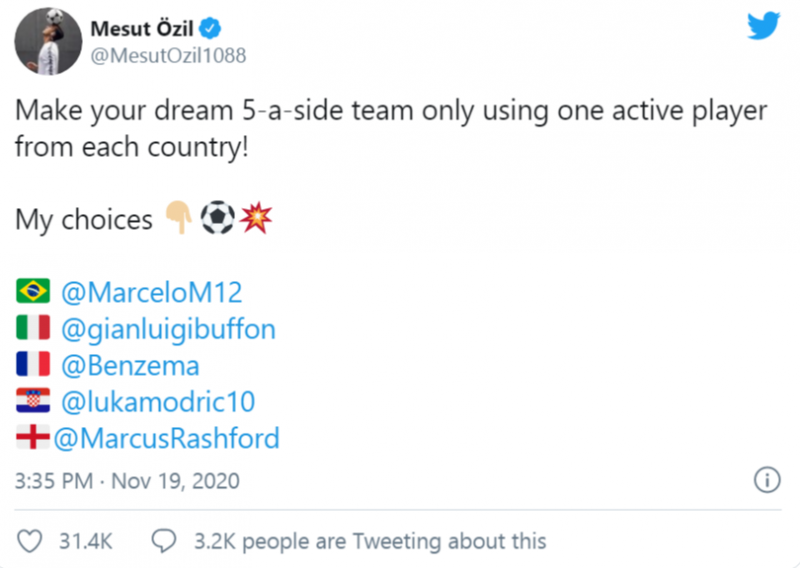Open the Mesut Özil display name link
800x568 pixels.
click(x=147, y=26)
